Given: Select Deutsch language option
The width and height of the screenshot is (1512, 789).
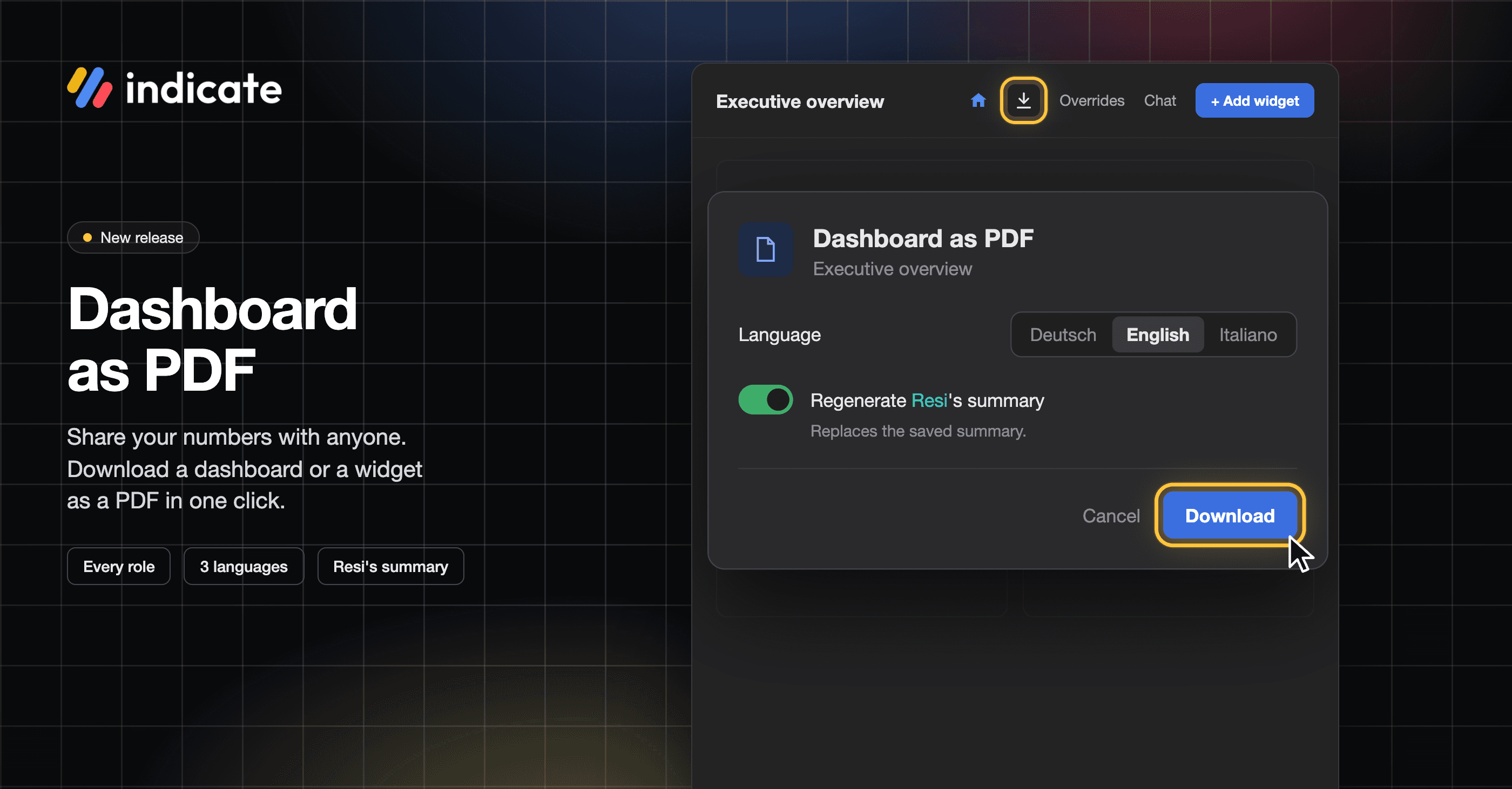Looking at the screenshot, I should click(1063, 335).
